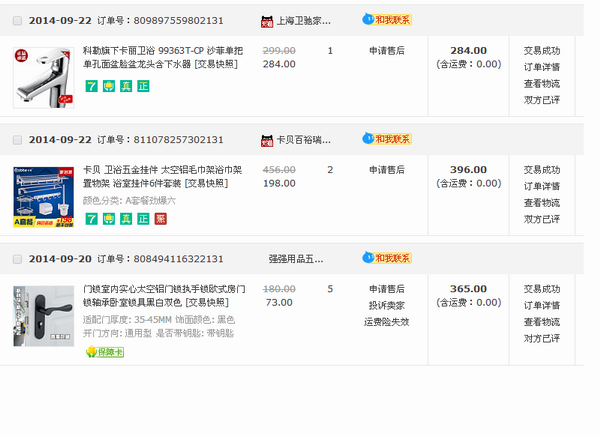Screen dimensions: 600x437
Task: Click the Tmall icon beside 上海卫驰家
Action: pos(267,20)
